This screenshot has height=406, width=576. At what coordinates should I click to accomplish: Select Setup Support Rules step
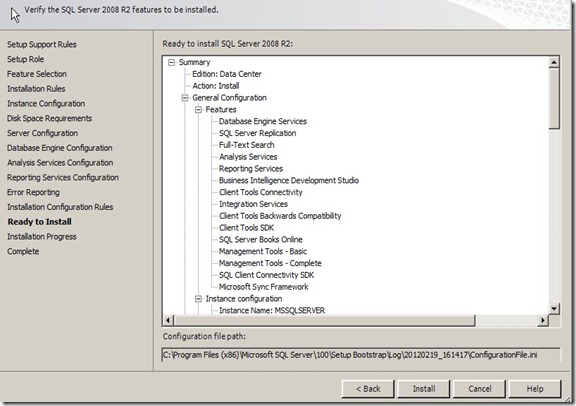tap(42, 44)
